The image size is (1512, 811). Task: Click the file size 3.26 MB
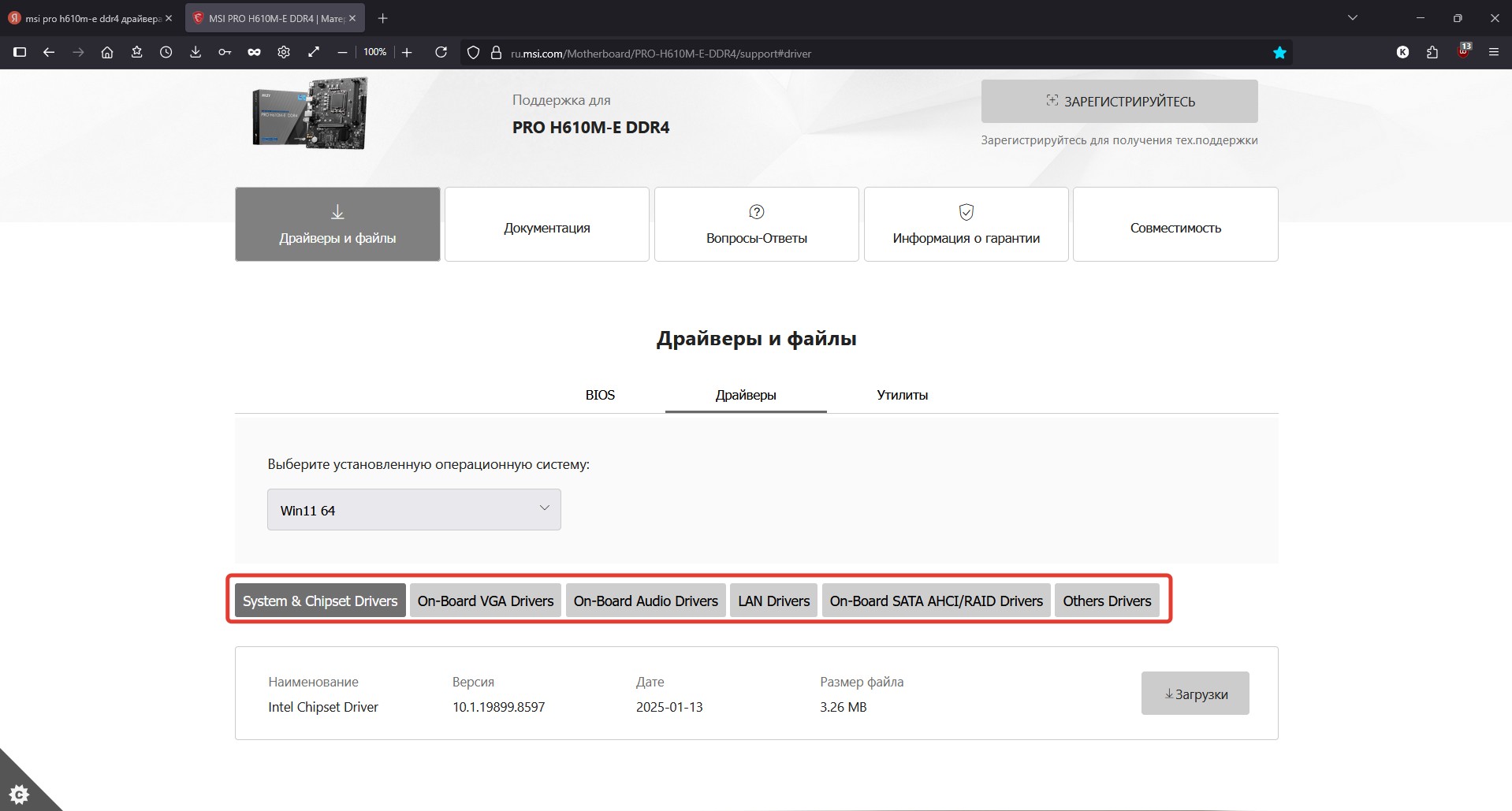[x=843, y=707]
